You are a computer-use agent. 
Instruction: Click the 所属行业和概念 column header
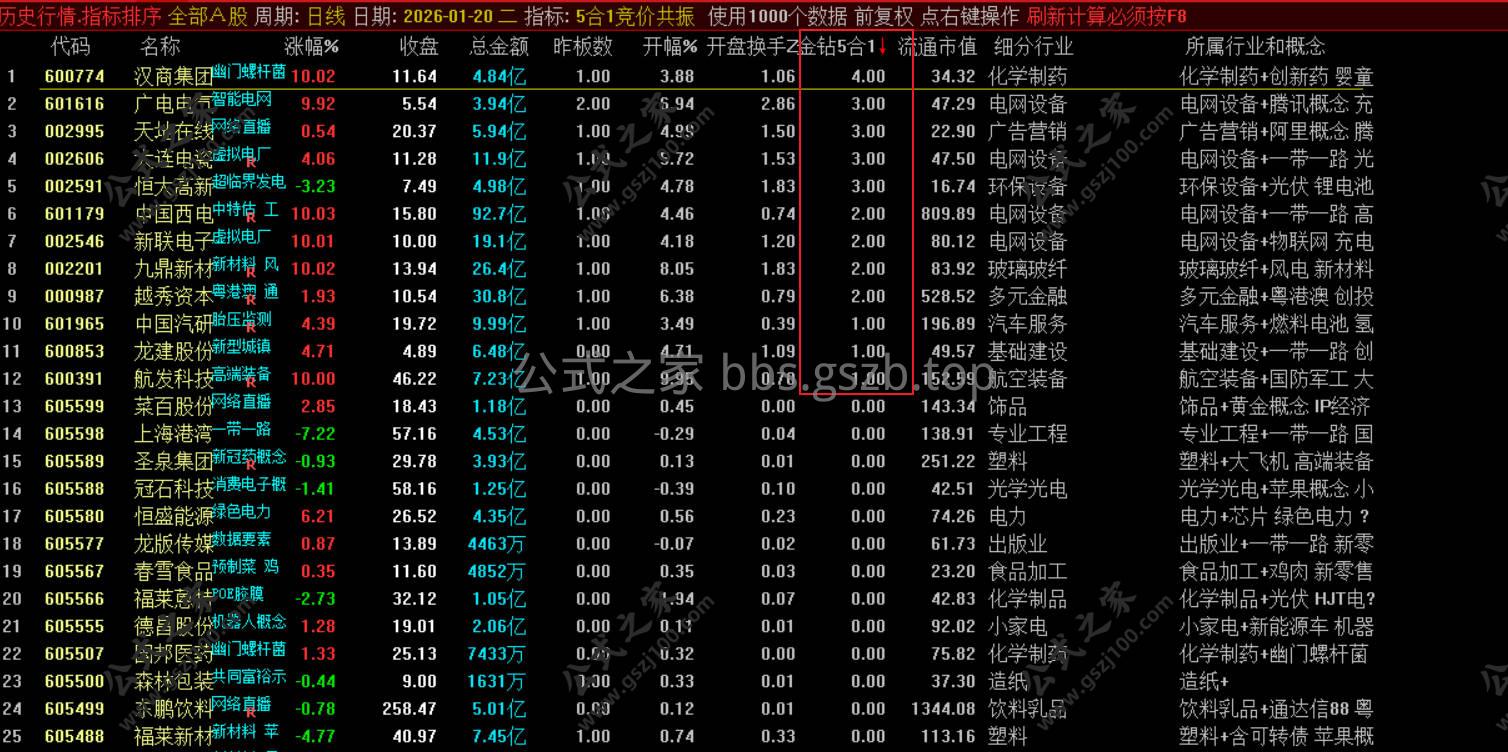click(1255, 46)
